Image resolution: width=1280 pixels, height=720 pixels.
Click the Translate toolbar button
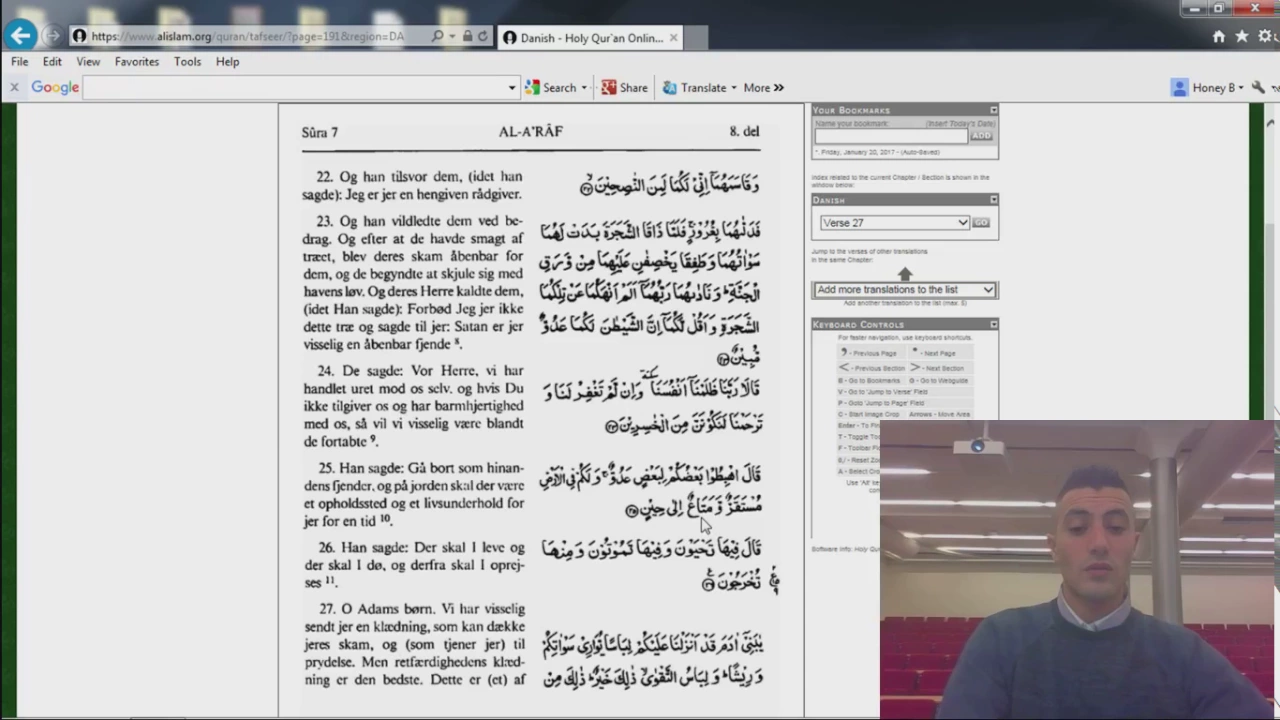(695, 88)
